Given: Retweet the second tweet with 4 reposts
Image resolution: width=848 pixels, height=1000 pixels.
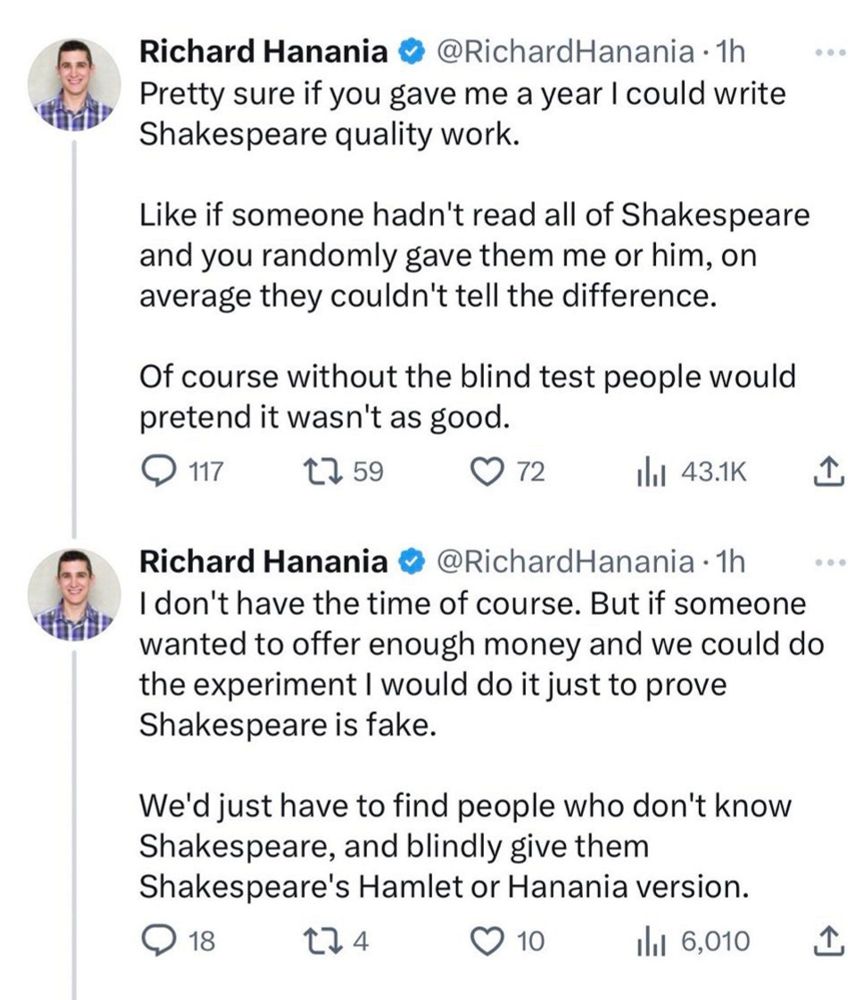Looking at the screenshot, I should click(325, 940).
